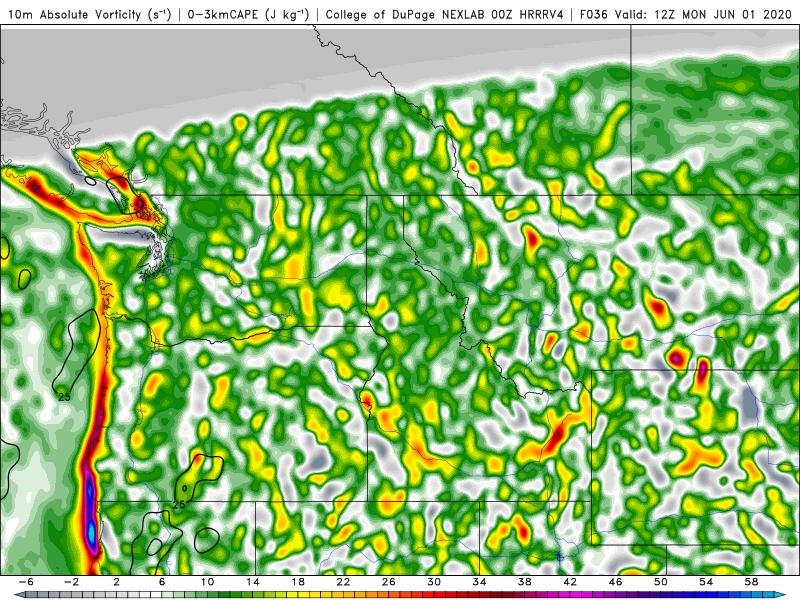Click the "46" color scale label
Image resolution: width=800 pixels, height=600 pixels.
pos(615,582)
